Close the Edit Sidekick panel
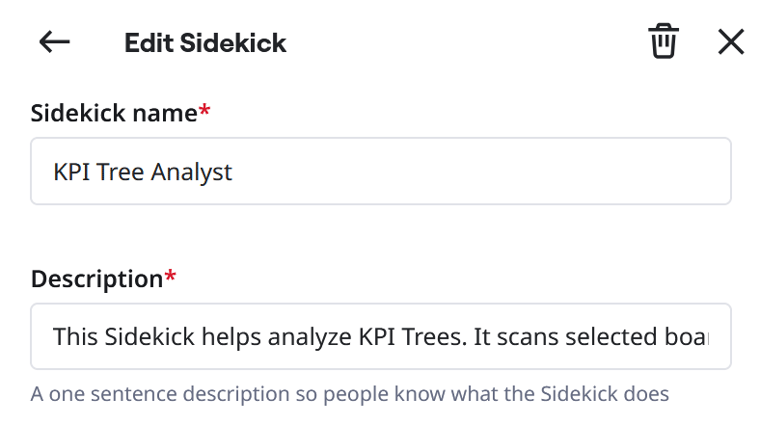The width and height of the screenshot is (760, 425). click(731, 42)
